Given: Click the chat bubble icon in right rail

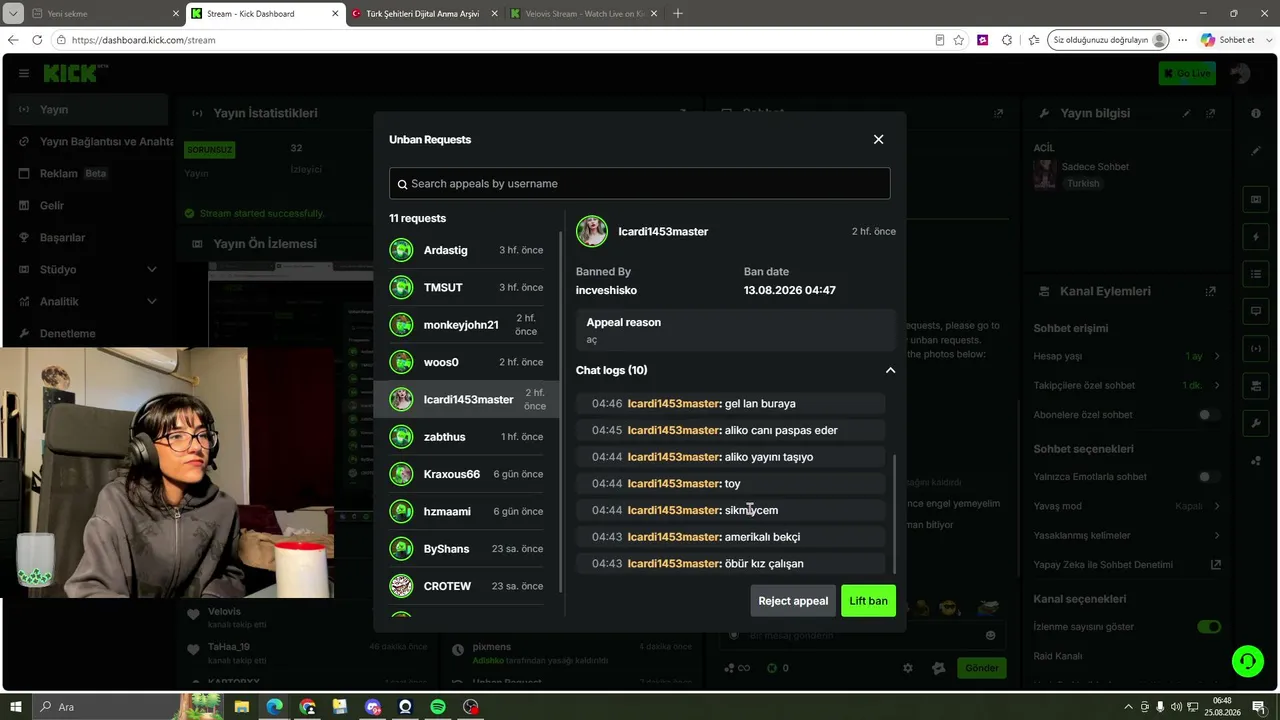Looking at the screenshot, I should pyautogui.click(x=1256, y=311).
